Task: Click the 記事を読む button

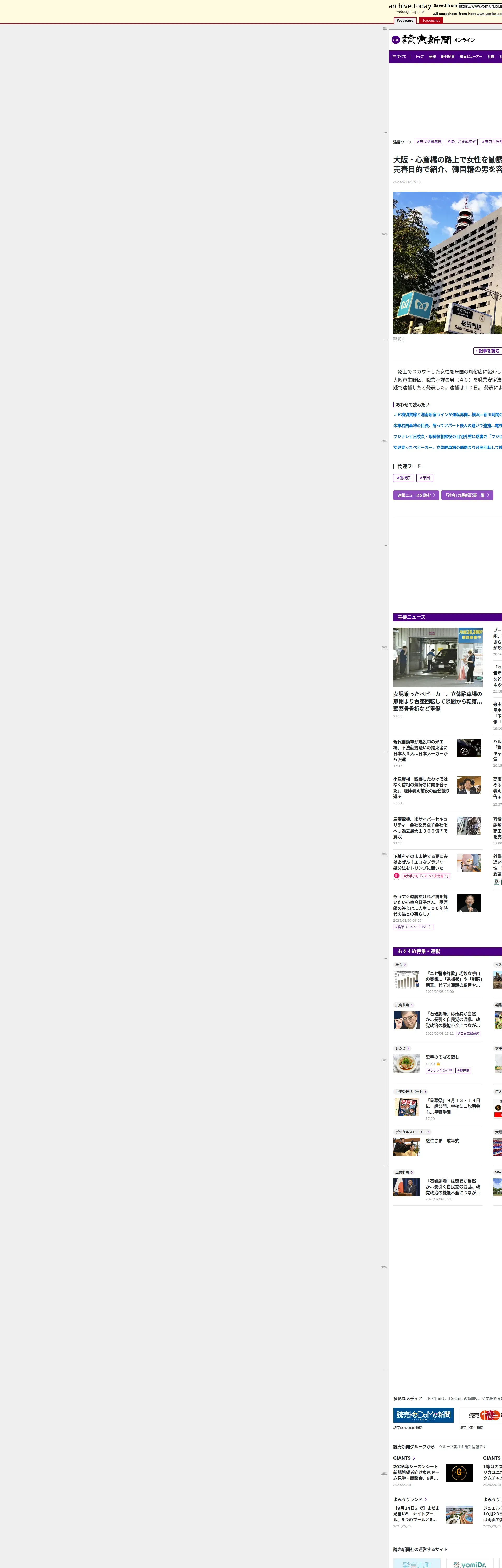Action: click(x=487, y=351)
